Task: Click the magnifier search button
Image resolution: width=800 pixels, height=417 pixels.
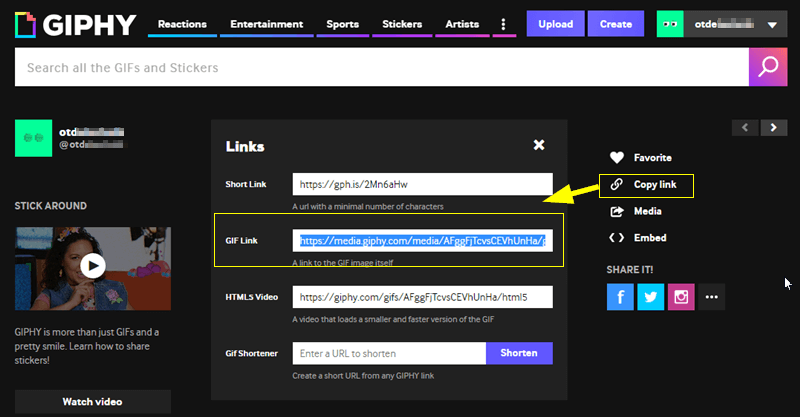Action: pyautogui.click(x=768, y=67)
